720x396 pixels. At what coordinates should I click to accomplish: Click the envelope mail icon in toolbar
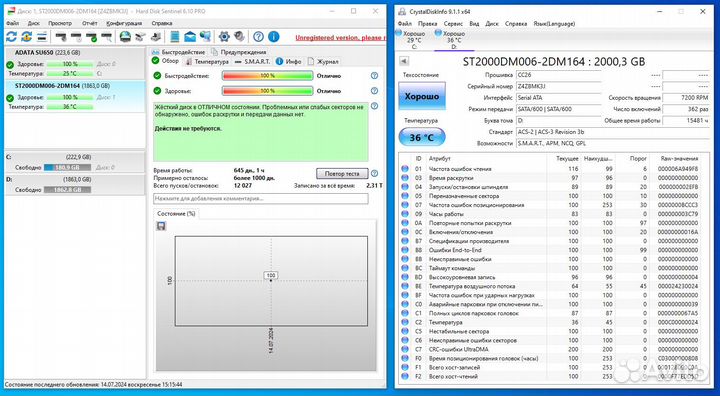[190, 37]
